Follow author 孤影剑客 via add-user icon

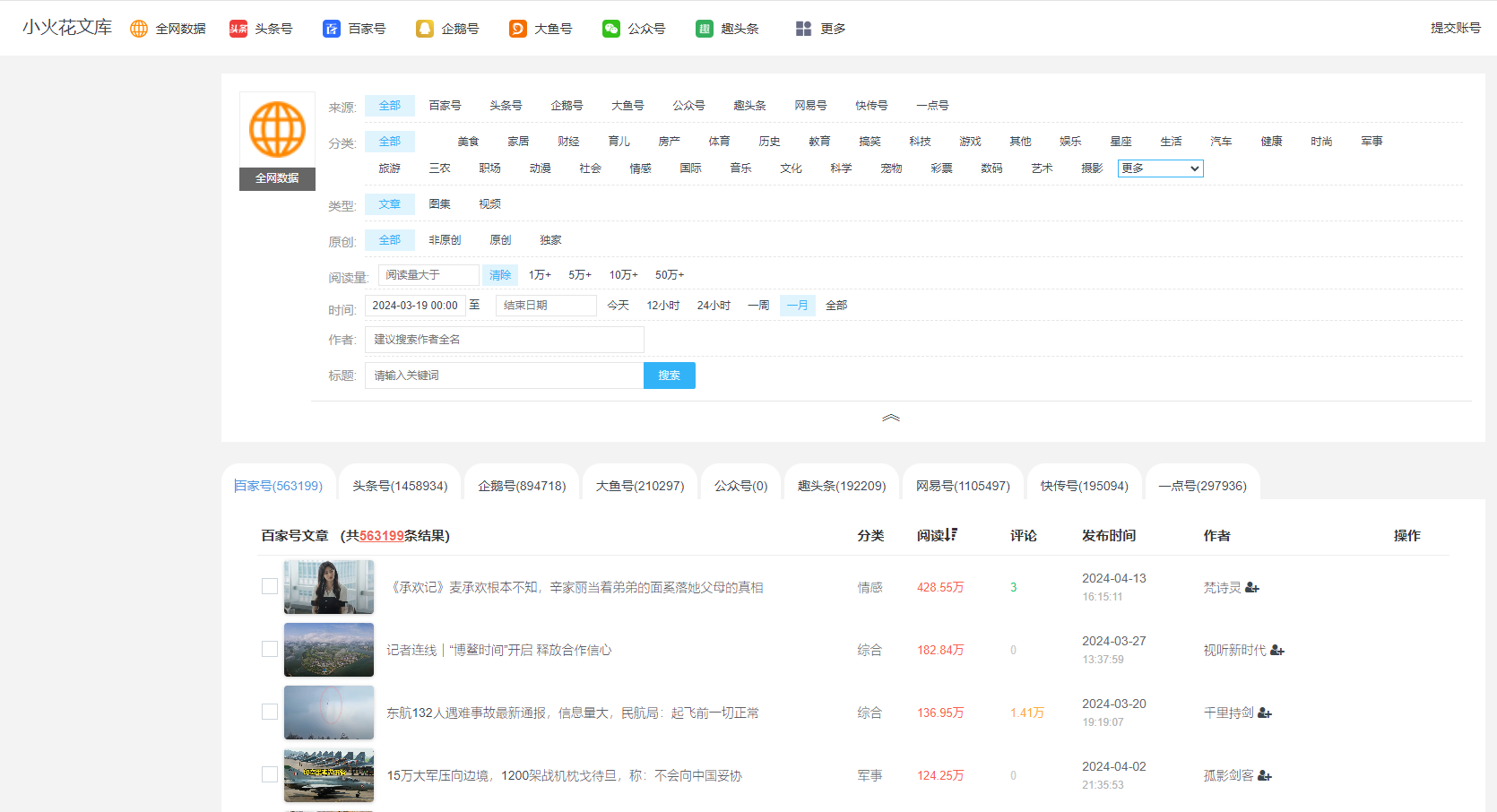1265,776
